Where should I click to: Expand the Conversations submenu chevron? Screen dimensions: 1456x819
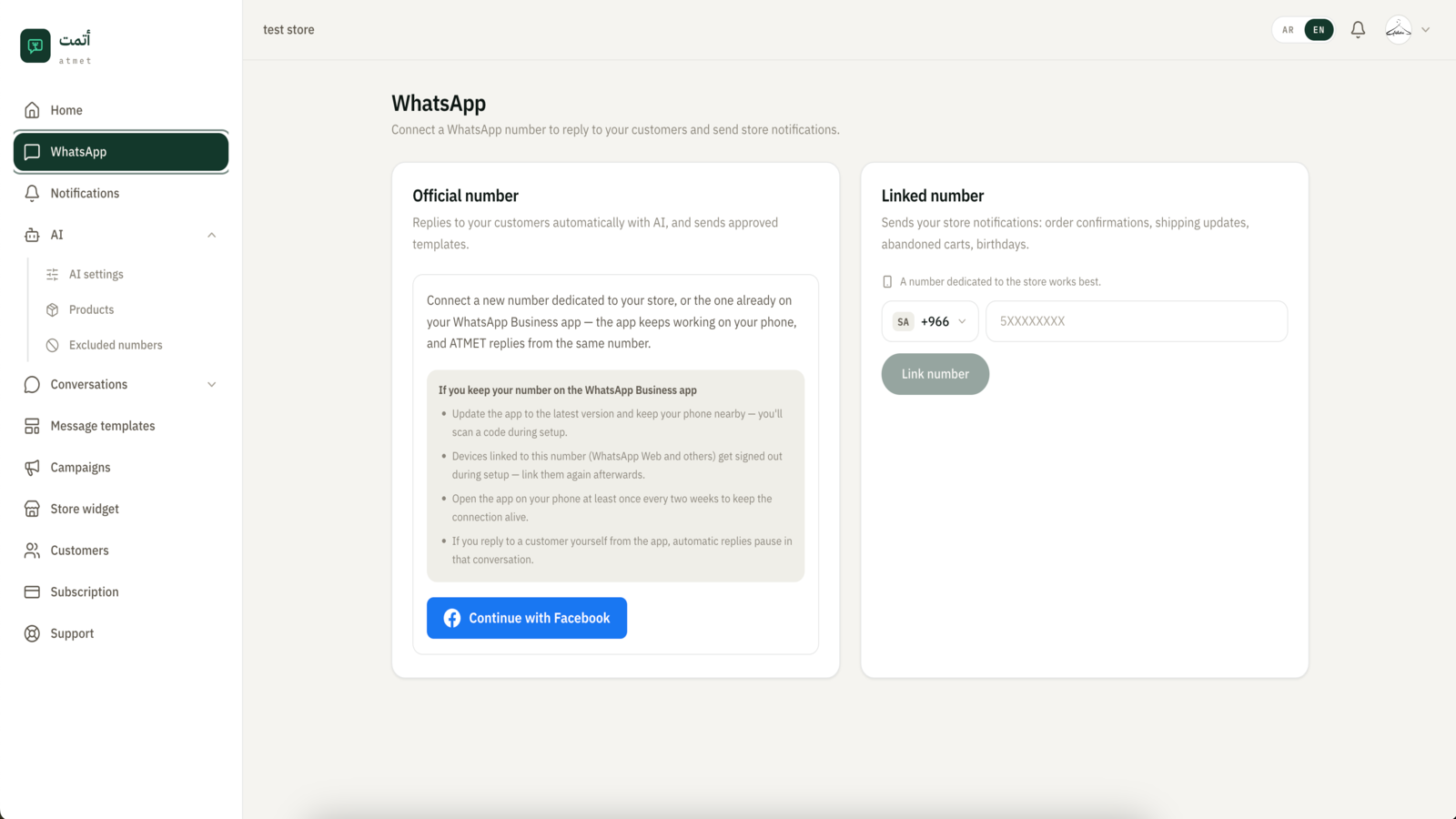(212, 384)
